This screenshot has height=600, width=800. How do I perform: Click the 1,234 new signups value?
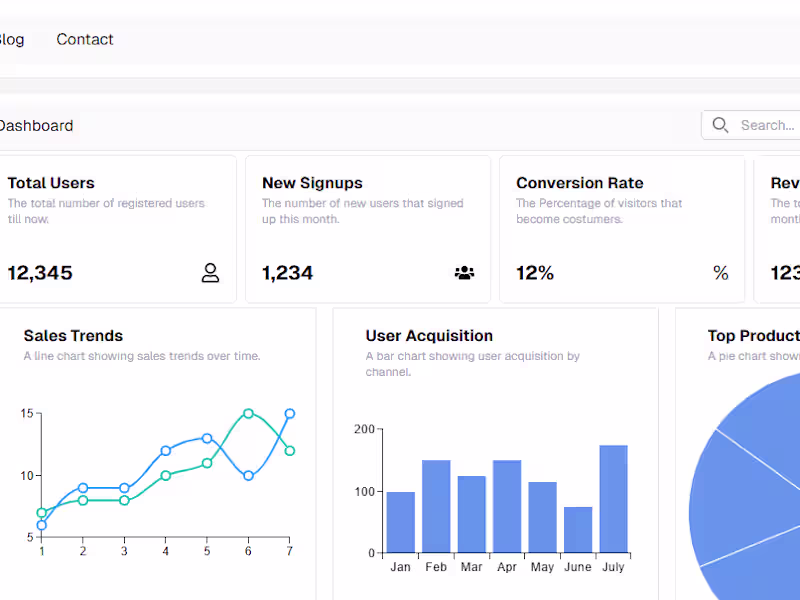click(287, 273)
